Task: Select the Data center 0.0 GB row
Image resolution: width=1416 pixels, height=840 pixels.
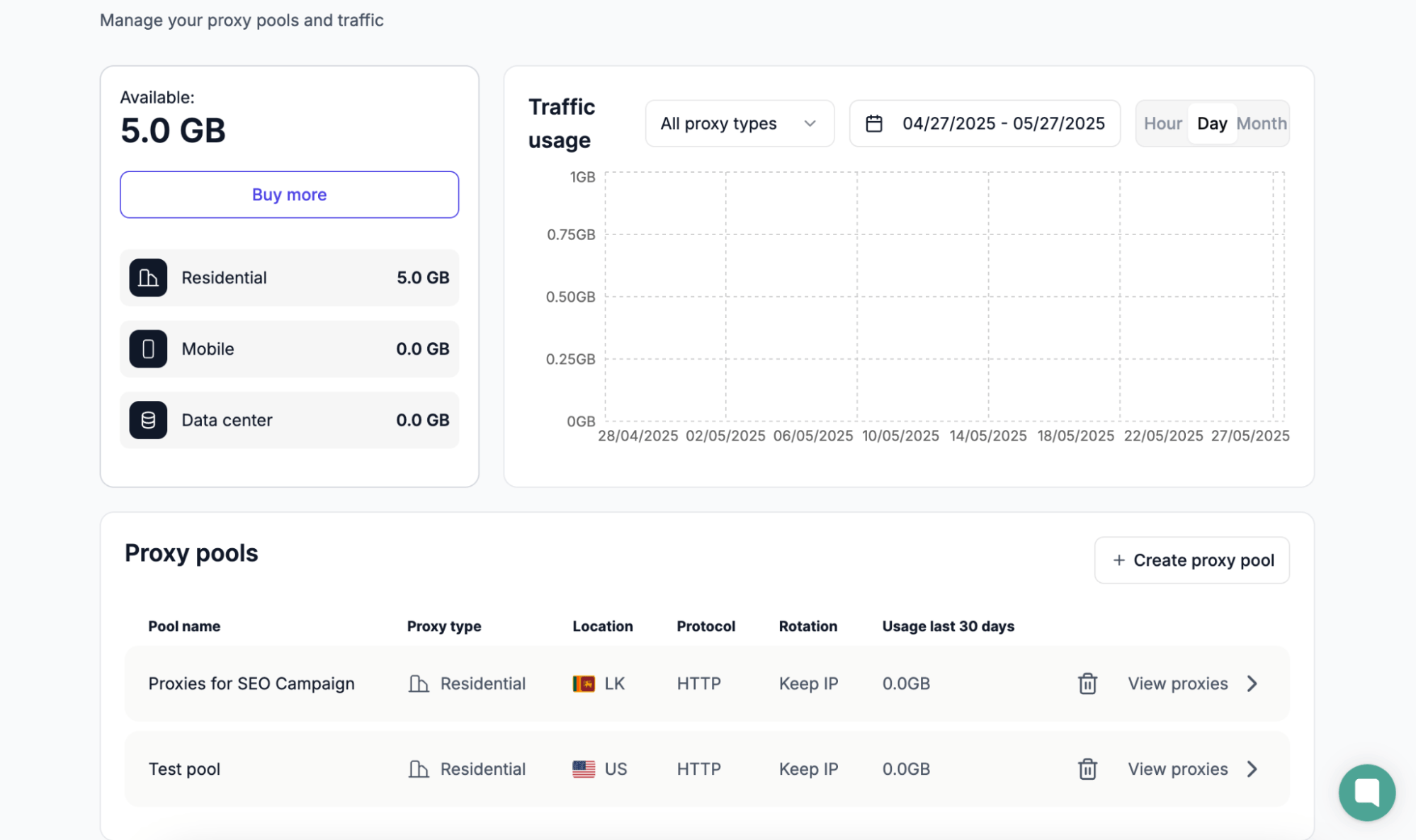Action: [x=289, y=420]
